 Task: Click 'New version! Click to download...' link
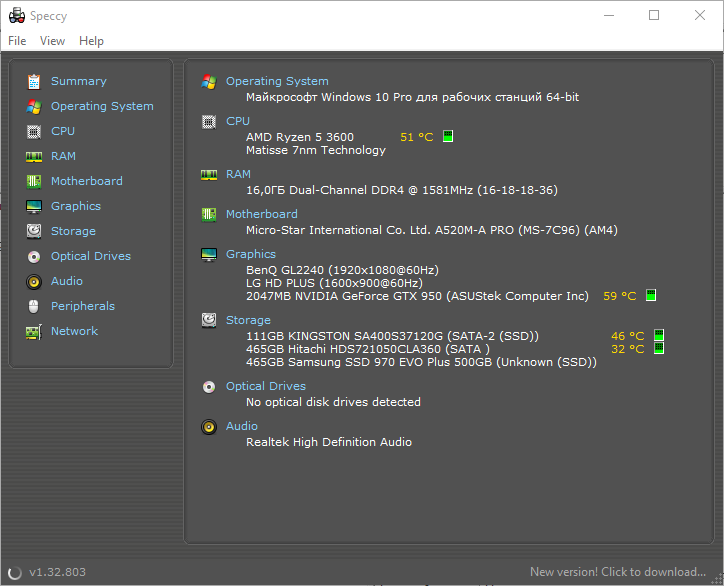pos(618,572)
